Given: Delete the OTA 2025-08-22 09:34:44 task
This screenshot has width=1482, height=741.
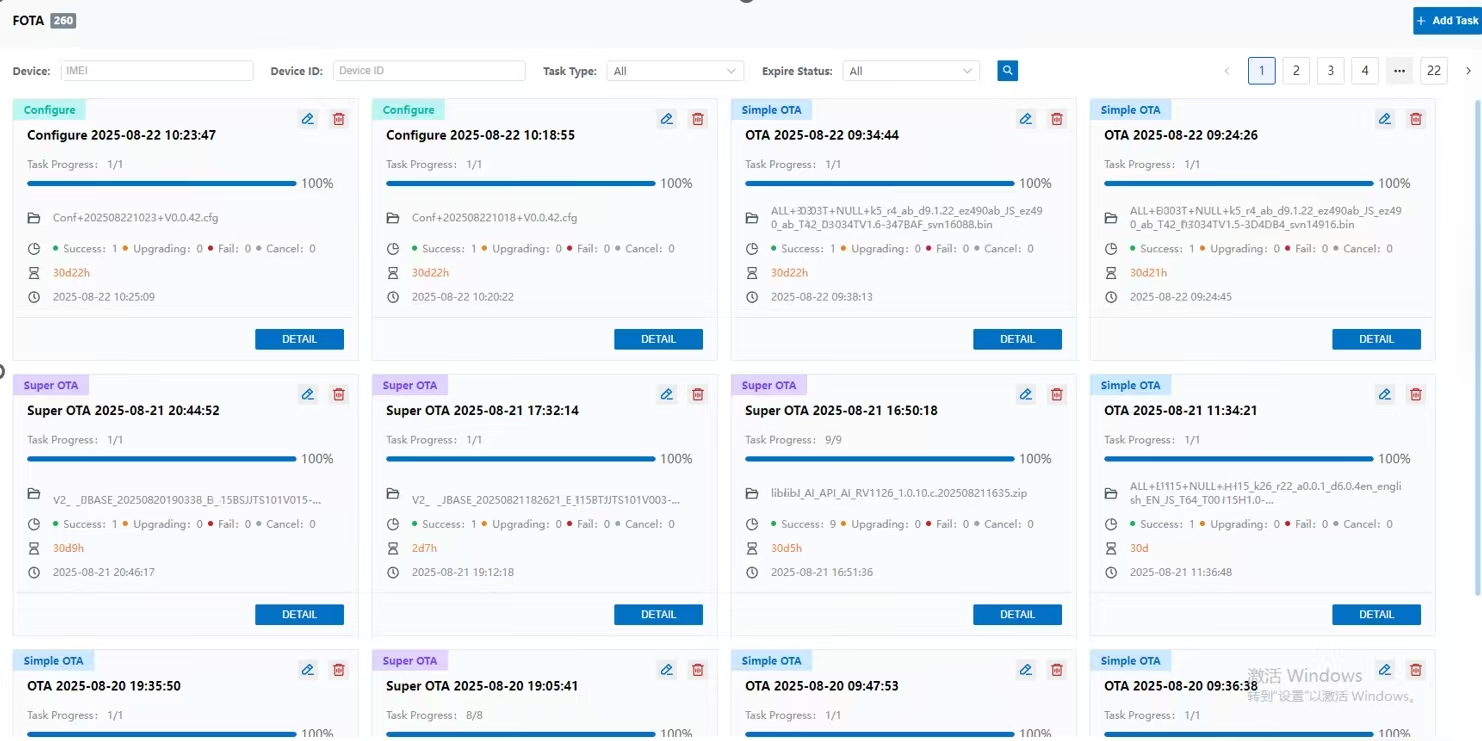Looking at the screenshot, I should pyautogui.click(x=1057, y=119).
